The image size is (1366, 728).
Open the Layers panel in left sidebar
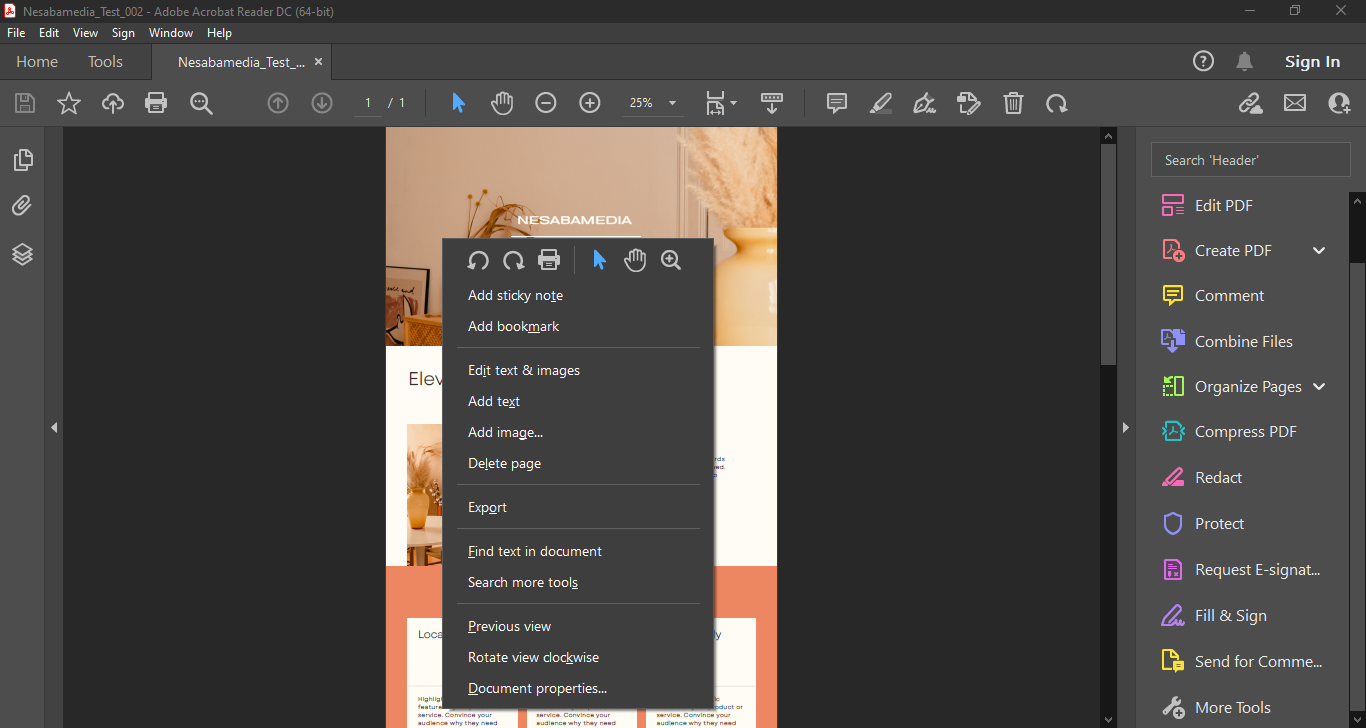(22, 254)
